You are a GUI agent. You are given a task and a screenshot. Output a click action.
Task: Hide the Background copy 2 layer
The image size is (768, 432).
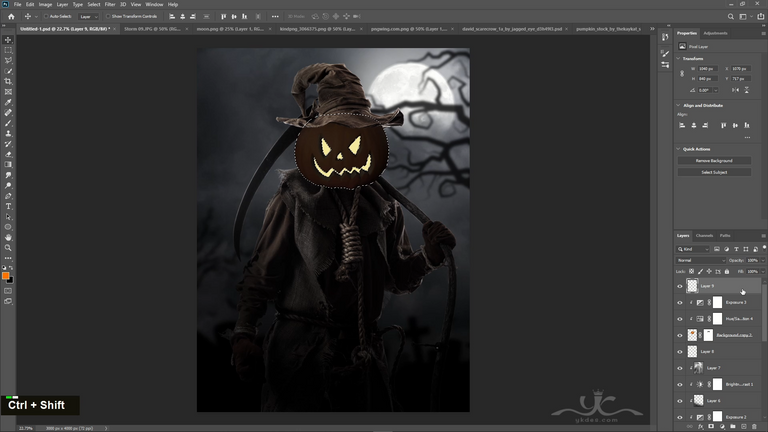pos(679,336)
